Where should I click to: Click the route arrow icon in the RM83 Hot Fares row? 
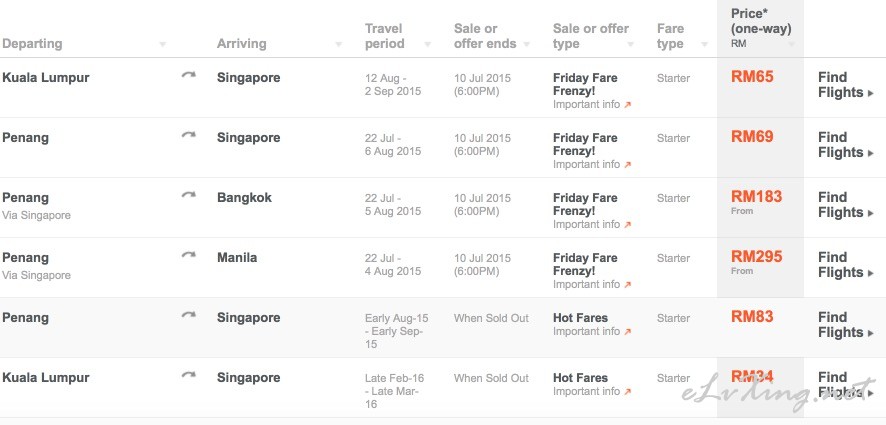189,314
